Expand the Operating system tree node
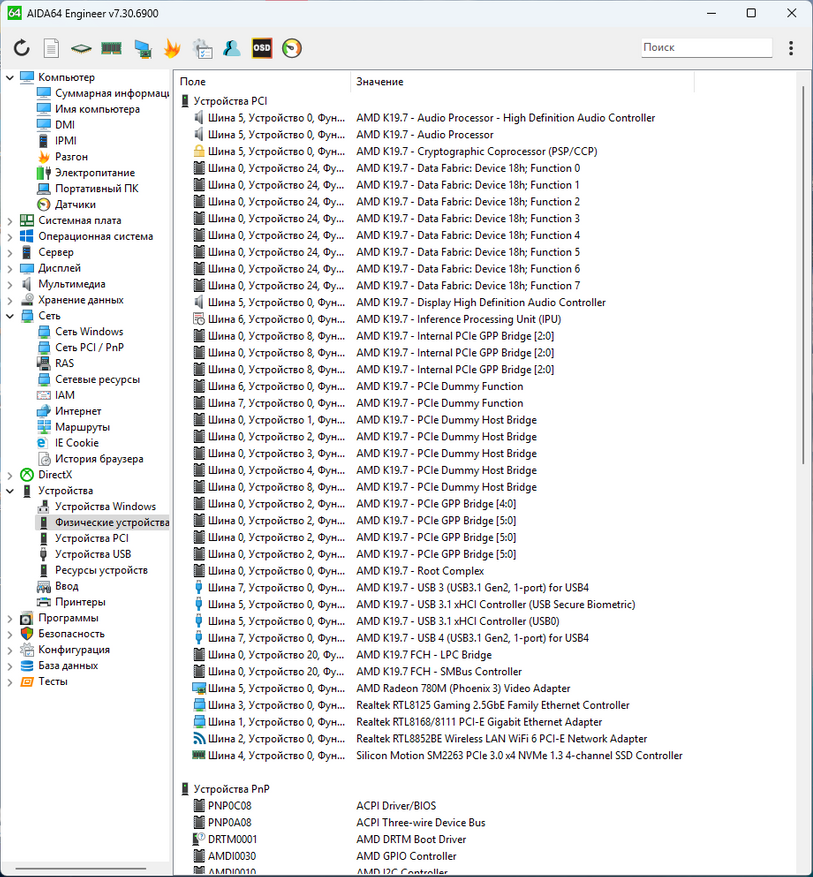The width and height of the screenshot is (813, 877). tap(10, 237)
